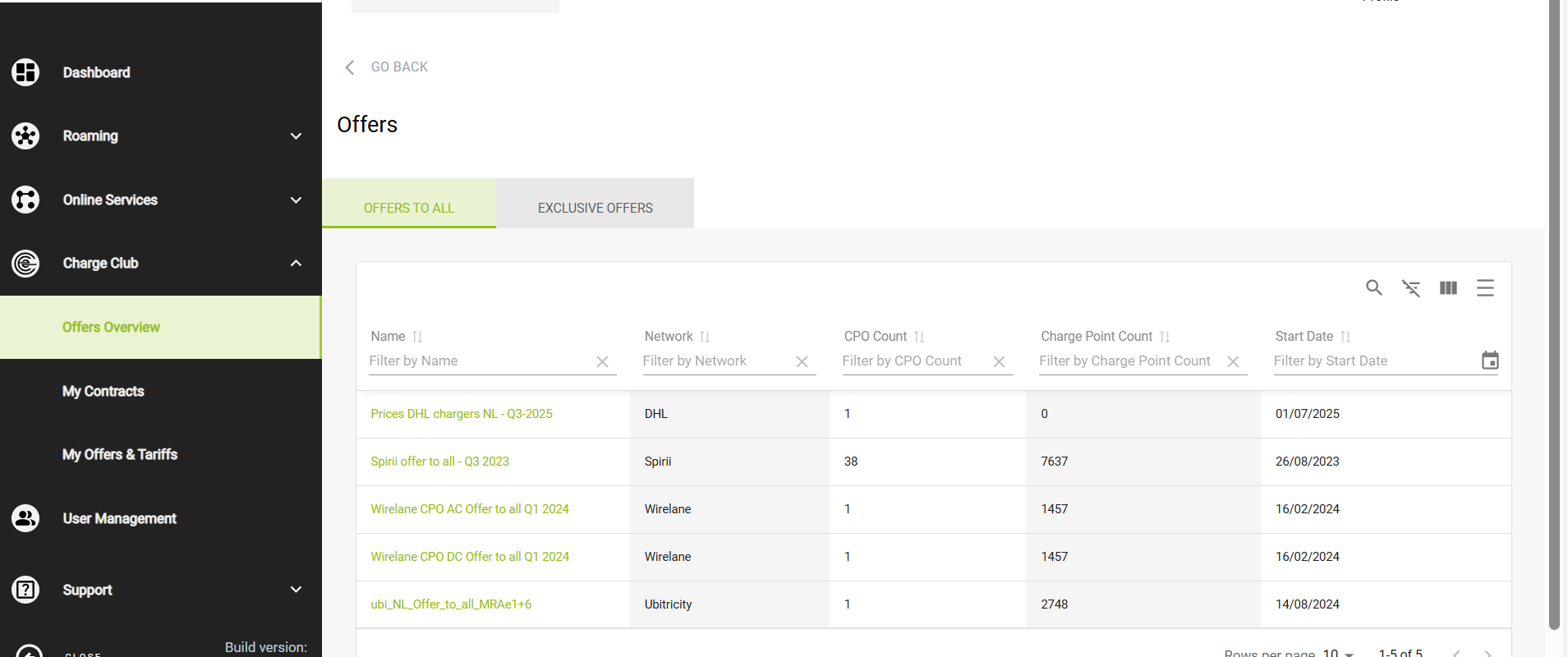Screen dimensions: 1568x657
Task: Click start date 26/08/2023
Action: point(1308,462)
